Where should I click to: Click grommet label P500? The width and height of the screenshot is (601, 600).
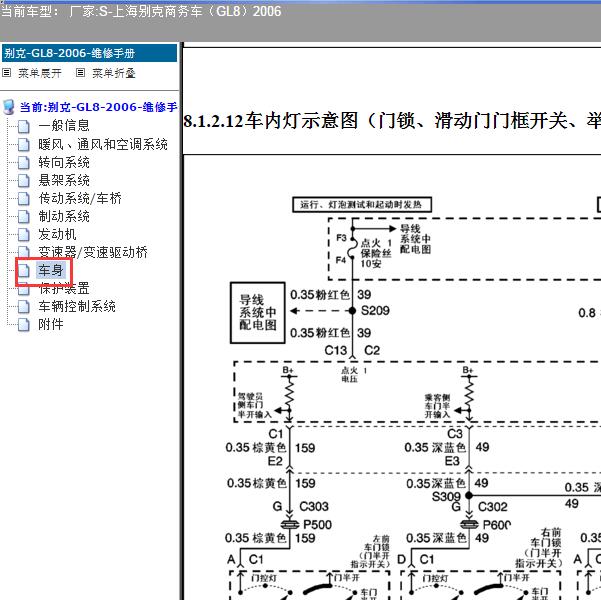point(317,524)
